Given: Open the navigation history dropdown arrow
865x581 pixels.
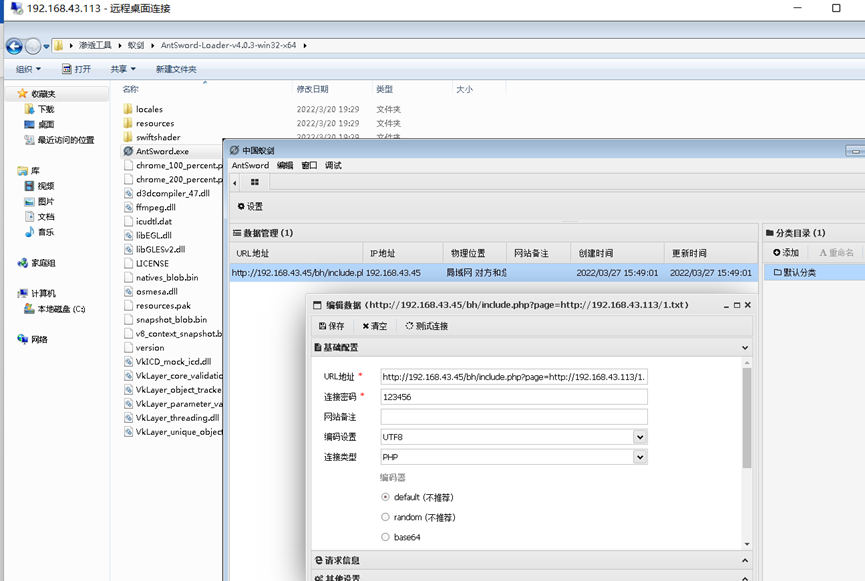Looking at the screenshot, I should point(46,46).
